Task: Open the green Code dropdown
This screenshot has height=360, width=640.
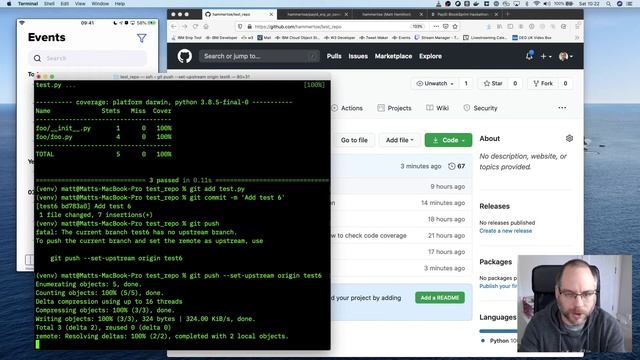Action: (x=448, y=140)
